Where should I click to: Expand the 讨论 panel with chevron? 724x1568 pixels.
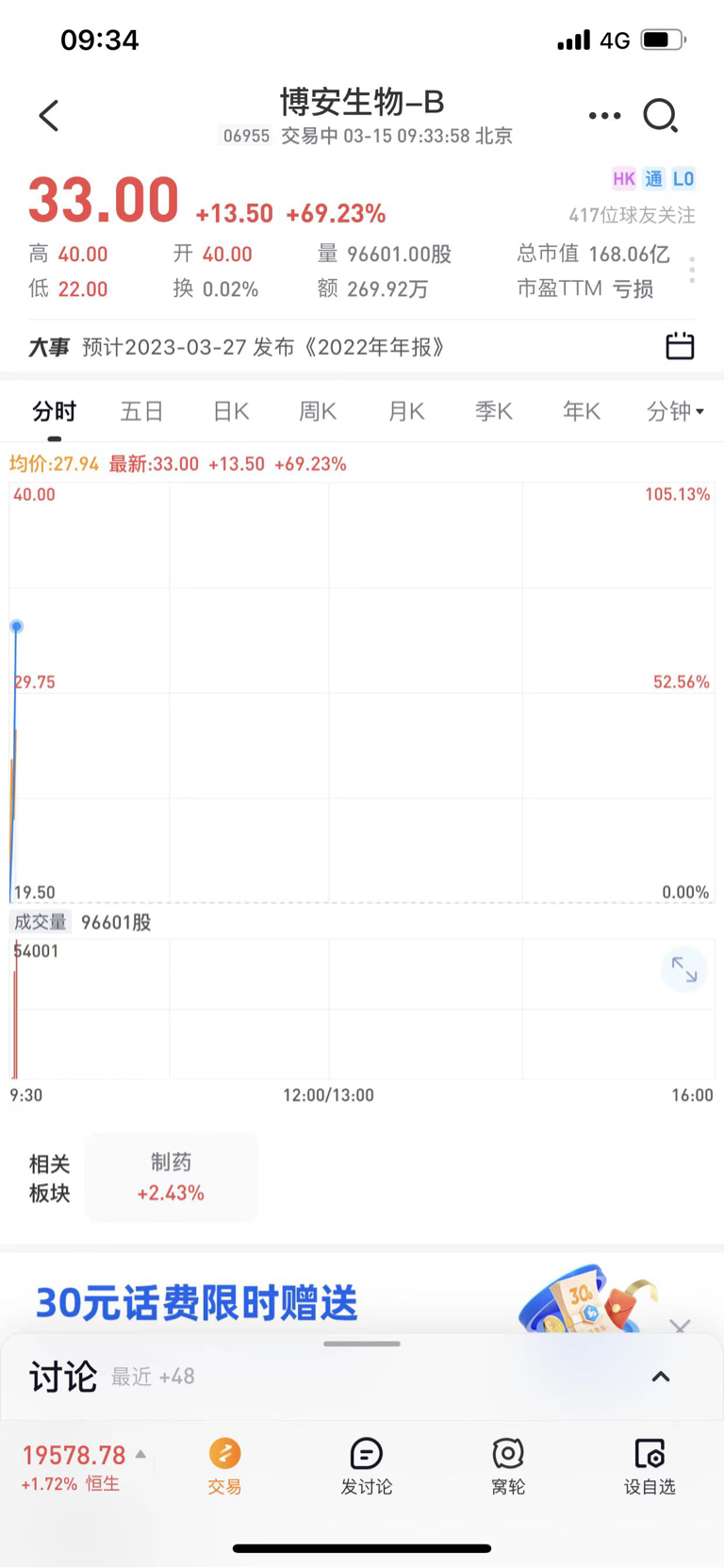661,1377
